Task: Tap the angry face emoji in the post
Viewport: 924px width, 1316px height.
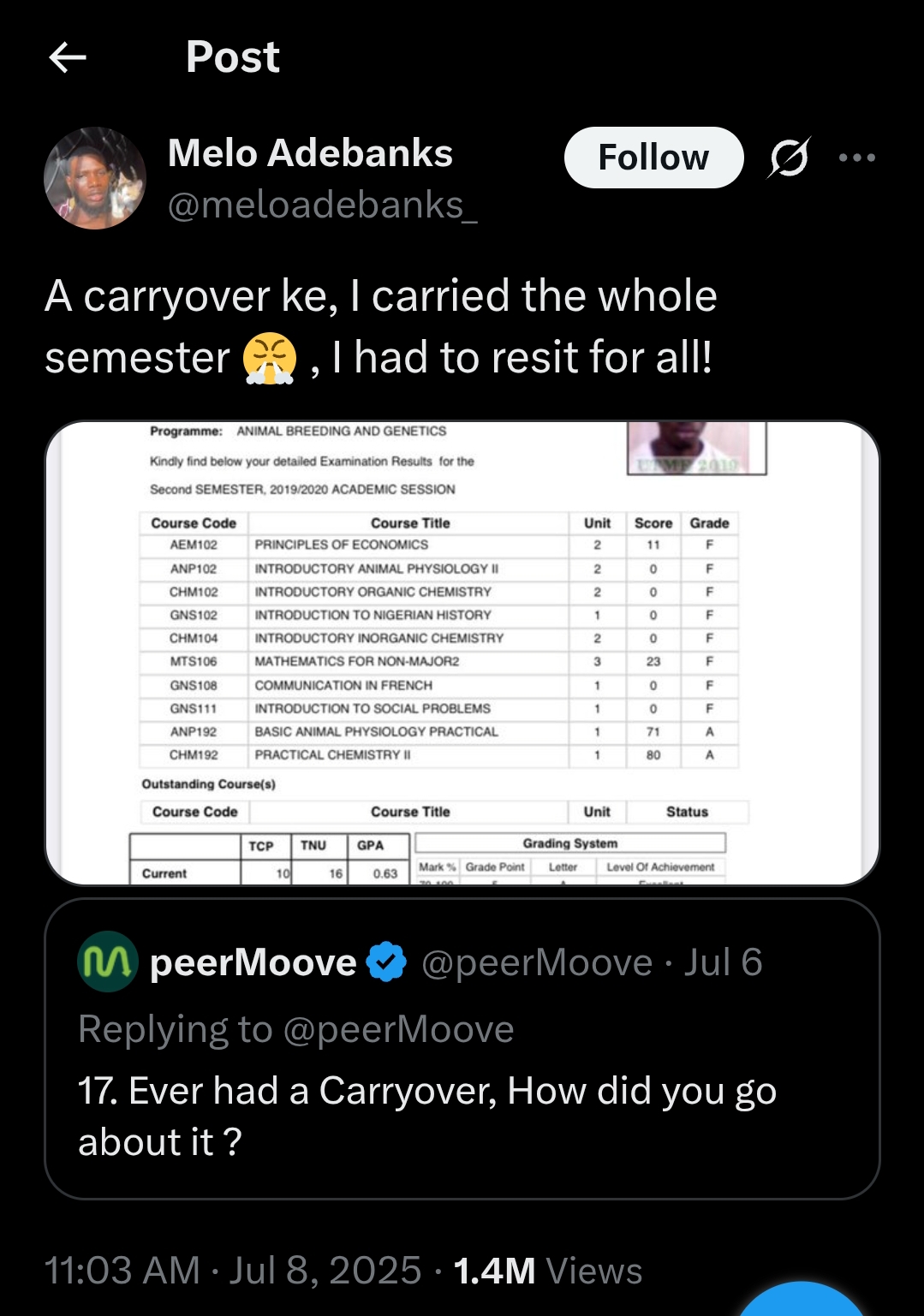Action: (x=270, y=359)
